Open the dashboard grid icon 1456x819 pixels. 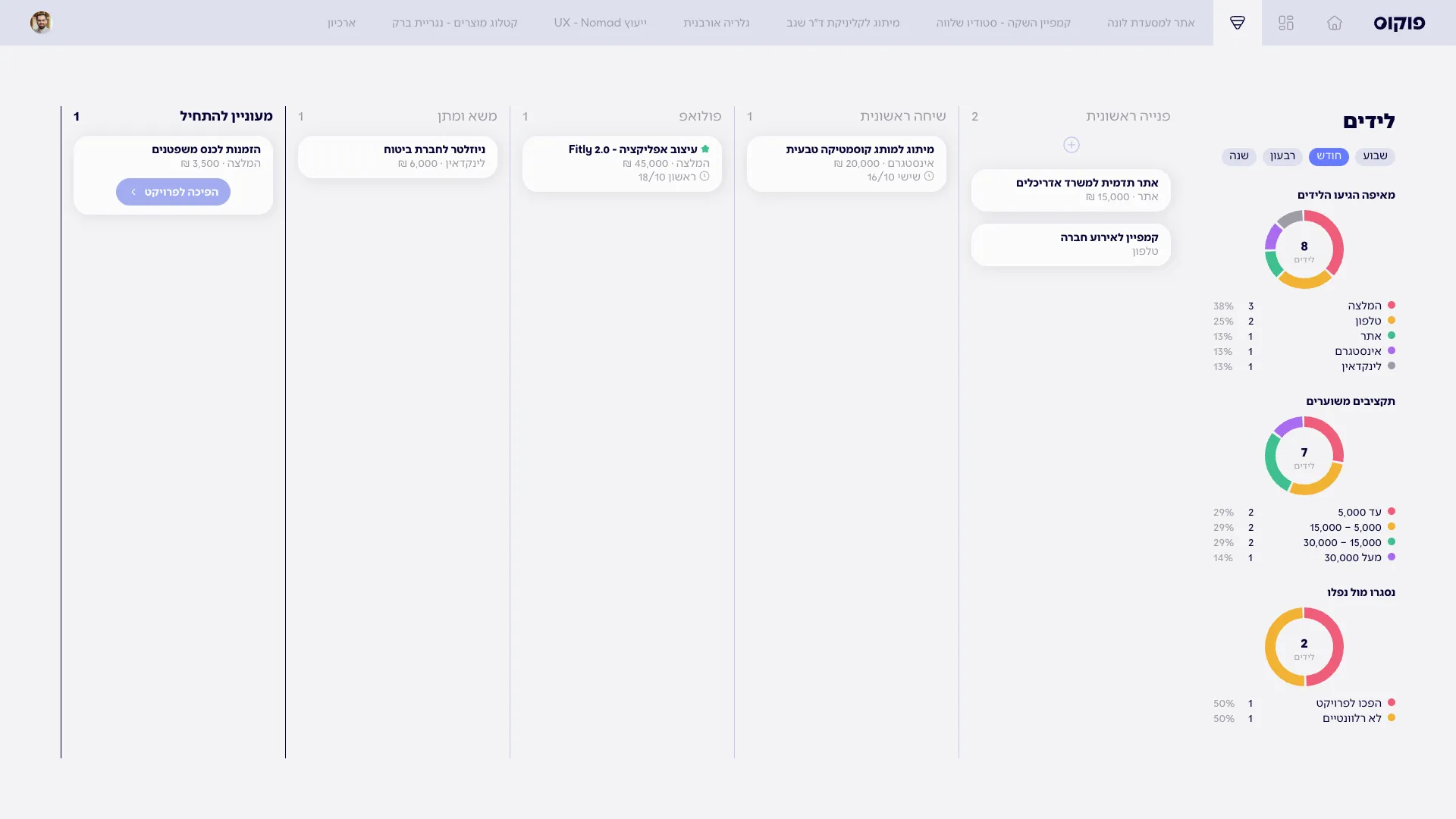click(x=1286, y=23)
